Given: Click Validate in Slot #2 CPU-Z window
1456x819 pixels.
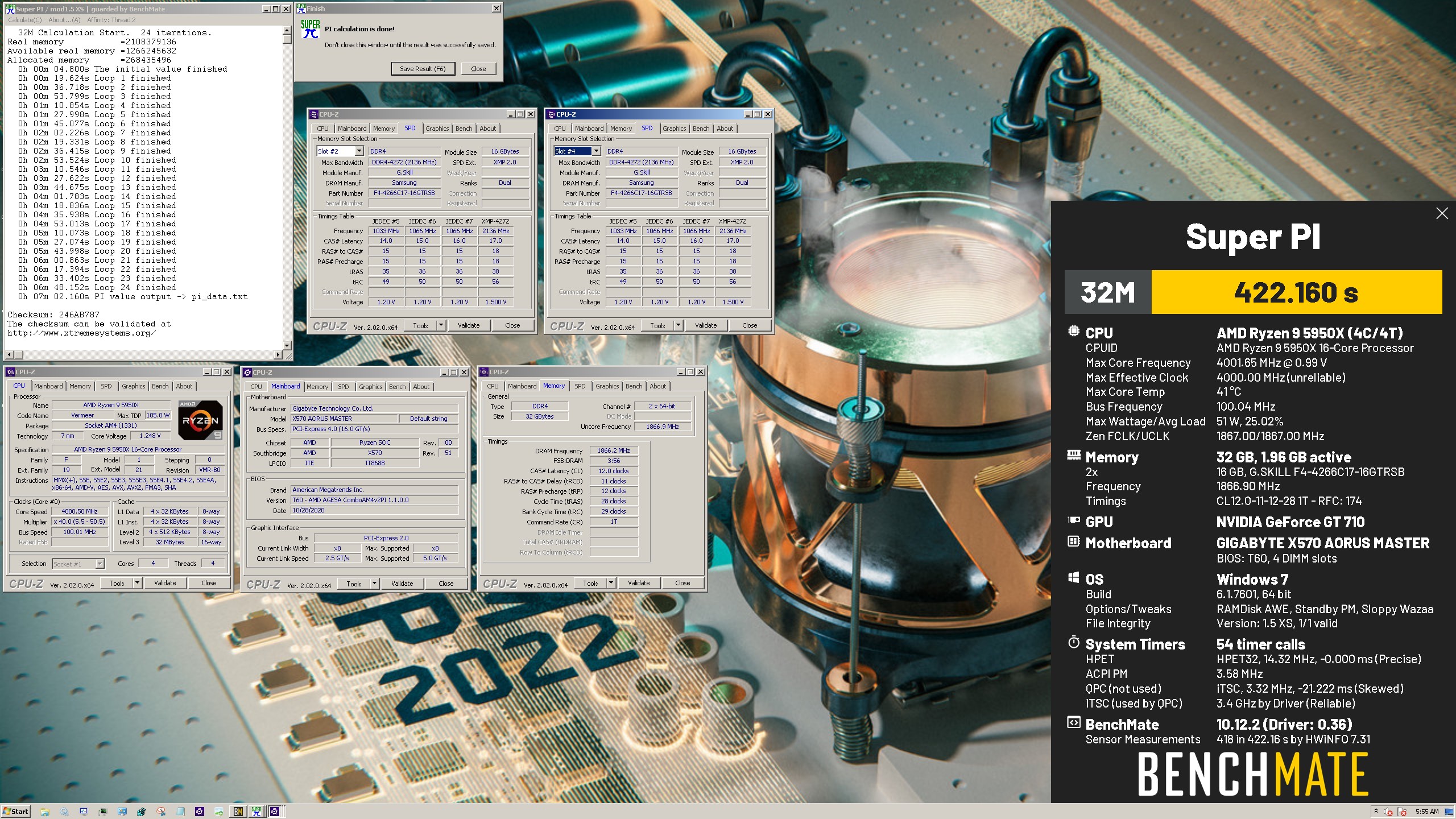Looking at the screenshot, I should point(469,325).
